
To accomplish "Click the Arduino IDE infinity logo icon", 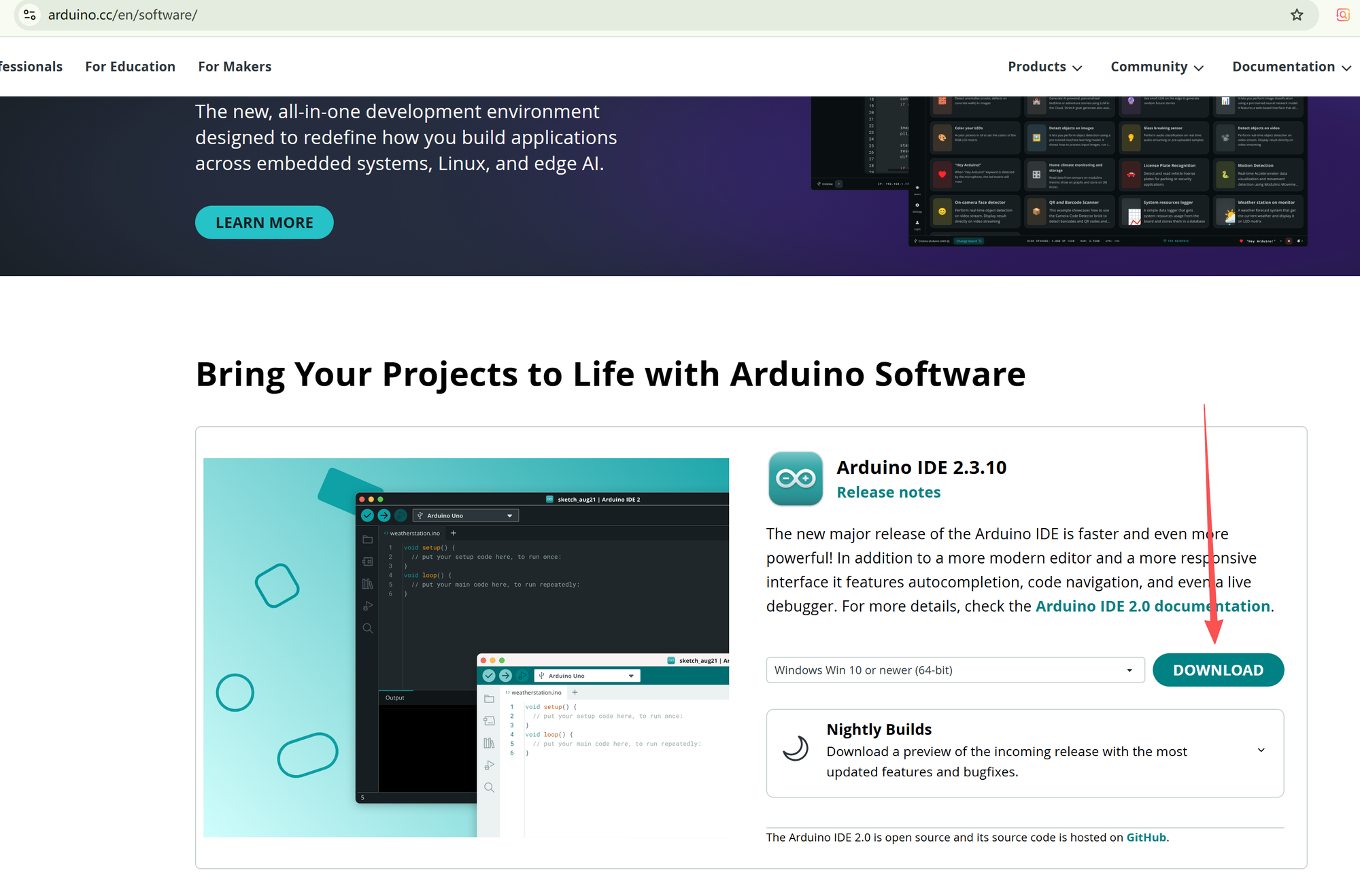I will pos(796,479).
